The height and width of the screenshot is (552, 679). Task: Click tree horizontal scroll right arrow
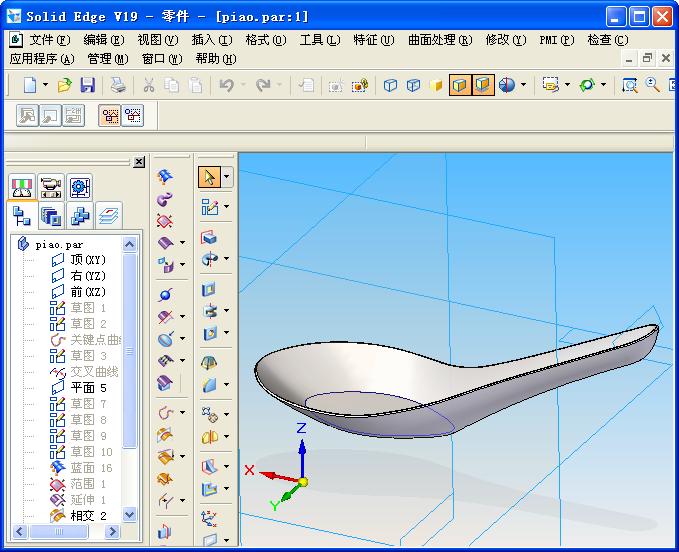112,531
